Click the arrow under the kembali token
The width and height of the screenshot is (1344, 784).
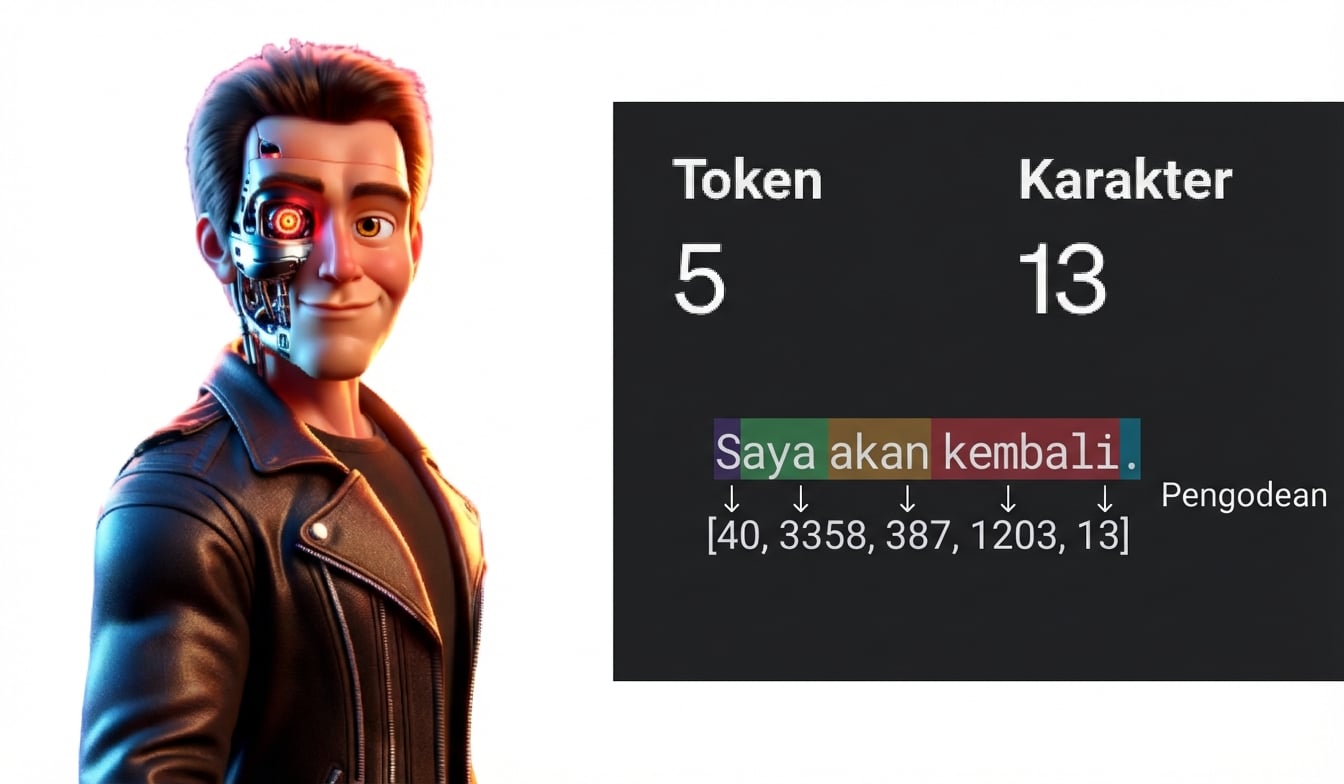click(x=1008, y=498)
